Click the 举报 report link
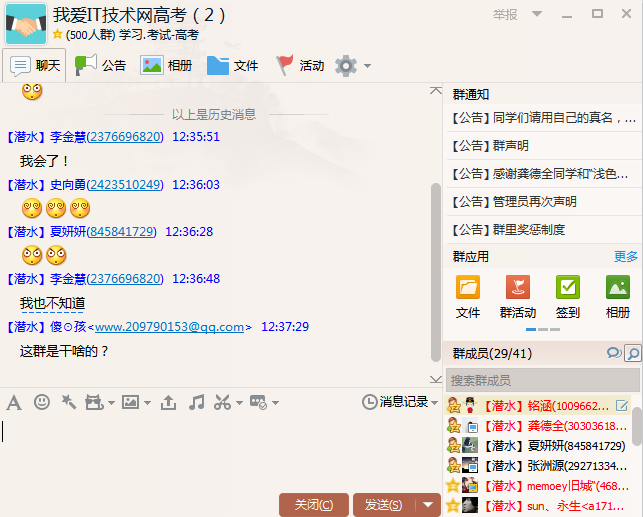This screenshot has height=517, width=643. pyautogui.click(x=505, y=15)
